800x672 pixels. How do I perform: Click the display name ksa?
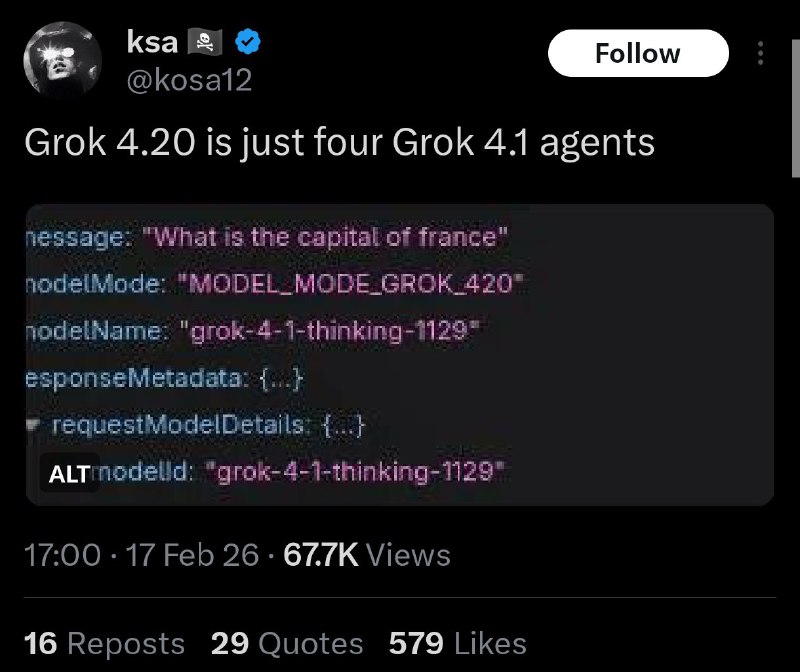pyautogui.click(x=152, y=42)
